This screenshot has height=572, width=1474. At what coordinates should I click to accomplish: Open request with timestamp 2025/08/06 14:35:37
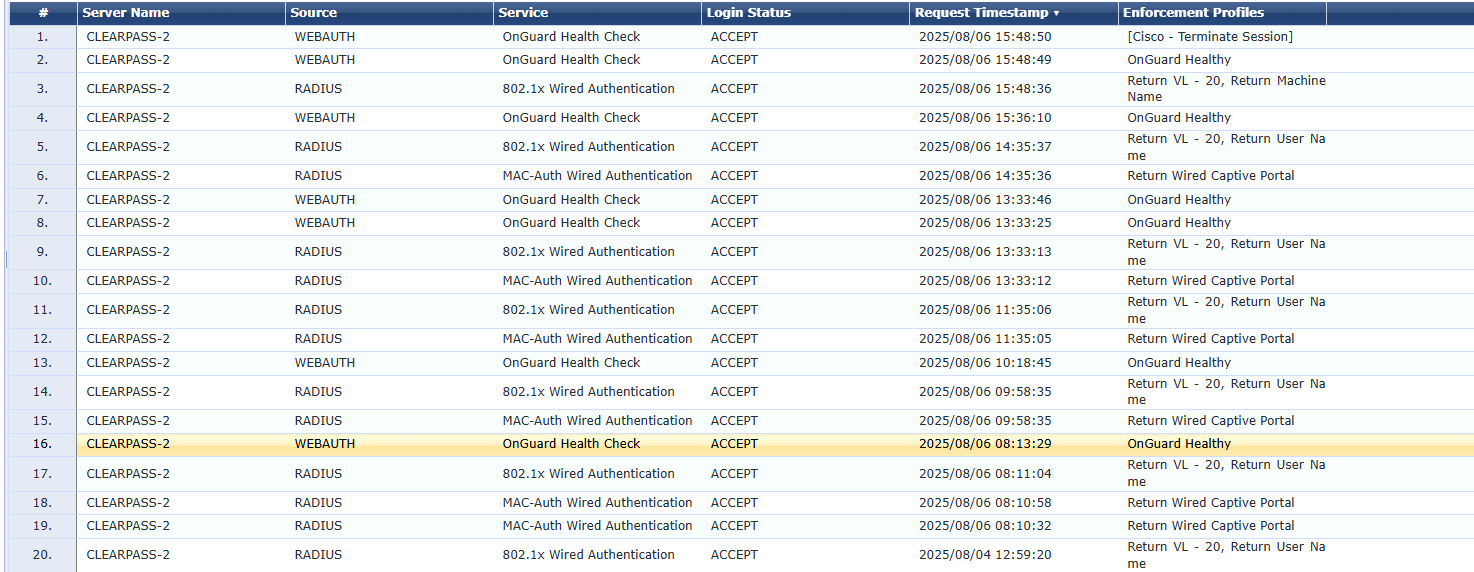(x=985, y=147)
